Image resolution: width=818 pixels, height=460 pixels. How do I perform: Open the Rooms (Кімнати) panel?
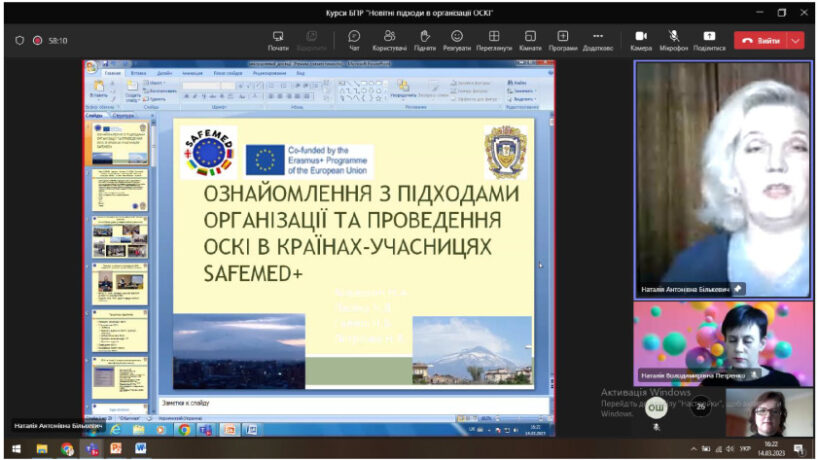530,38
